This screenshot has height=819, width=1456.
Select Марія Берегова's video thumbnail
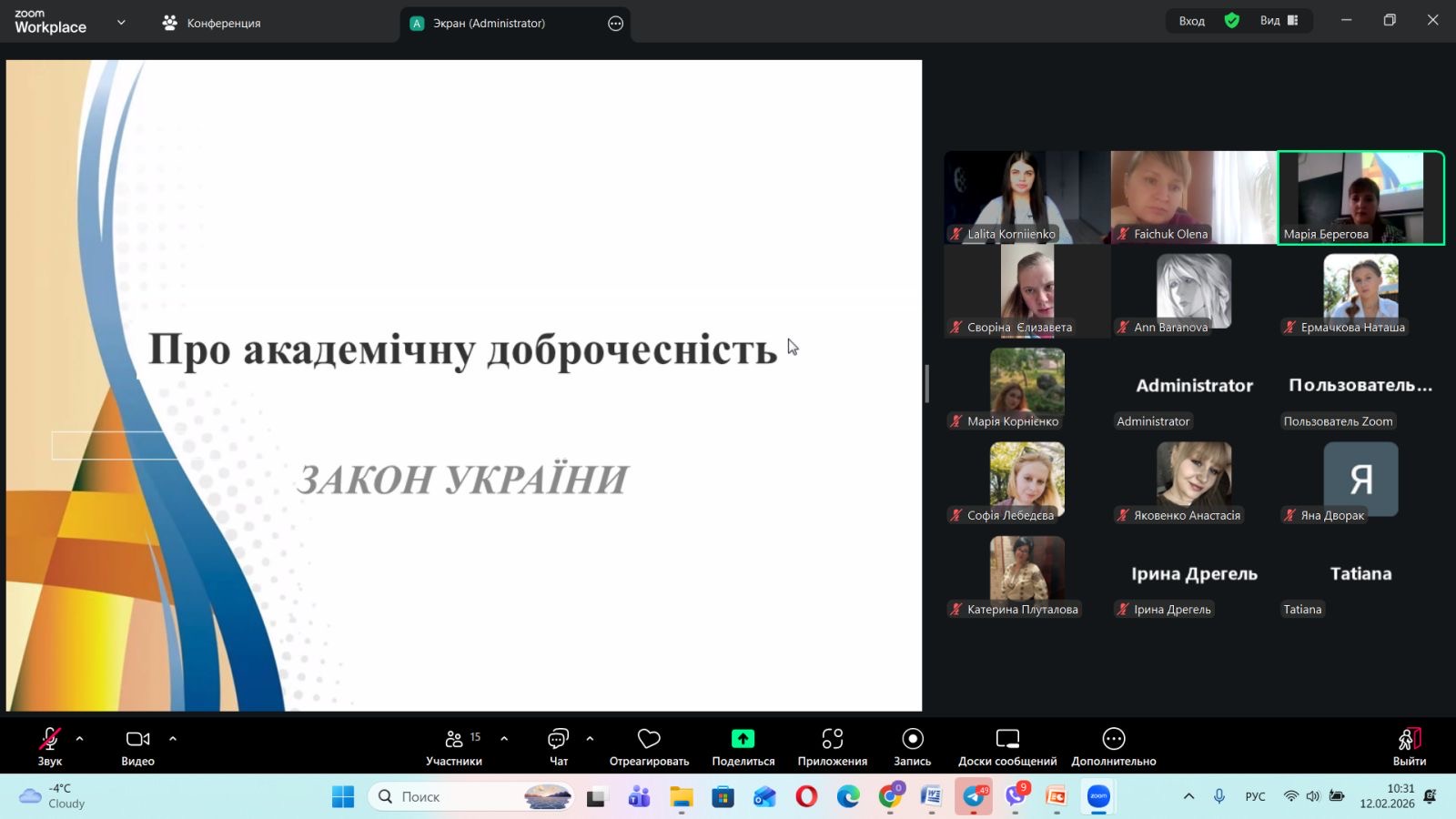[1360, 197]
